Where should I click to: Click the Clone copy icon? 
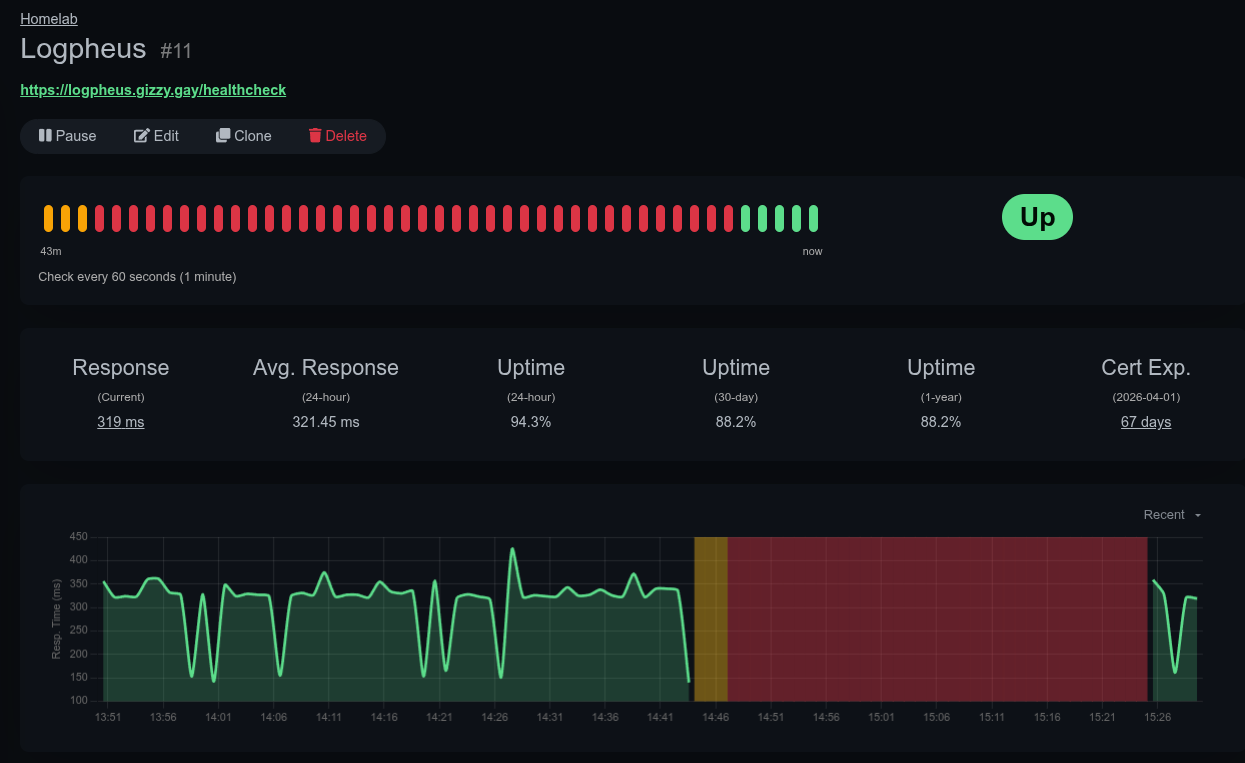point(223,136)
